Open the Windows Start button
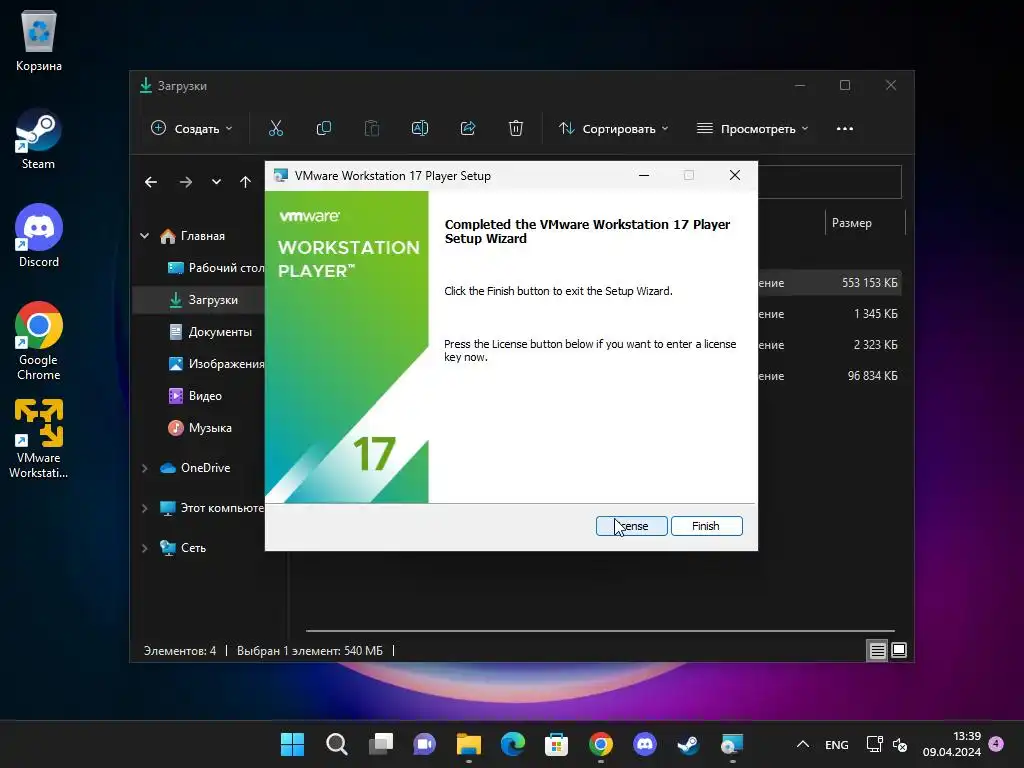The height and width of the screenshot is (768, 1024). click(x=293, y=744)
